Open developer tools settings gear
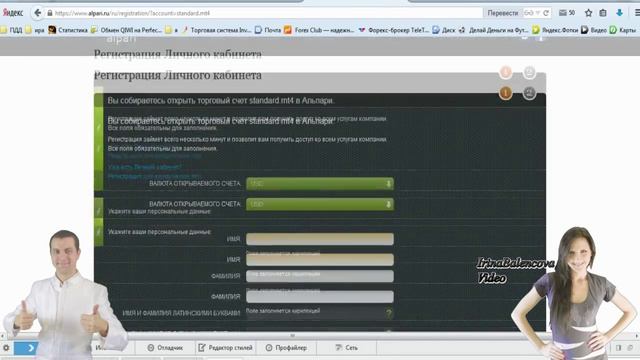This screenshot has width=640, height=360. (x=6, y=348)
